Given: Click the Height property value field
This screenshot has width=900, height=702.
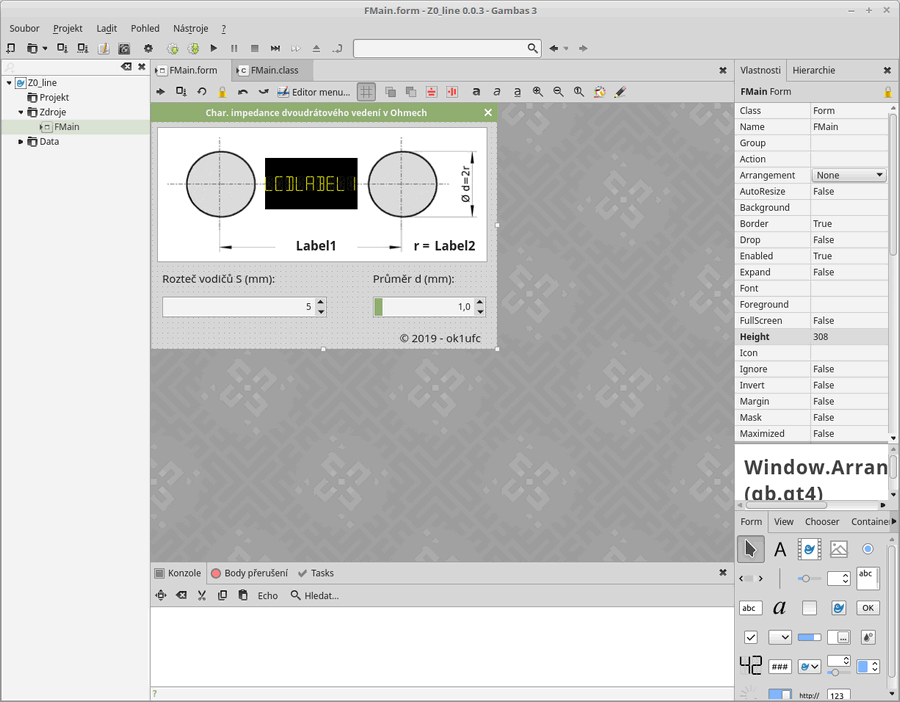Looking at the screenshot, I should tap(848, 337).
